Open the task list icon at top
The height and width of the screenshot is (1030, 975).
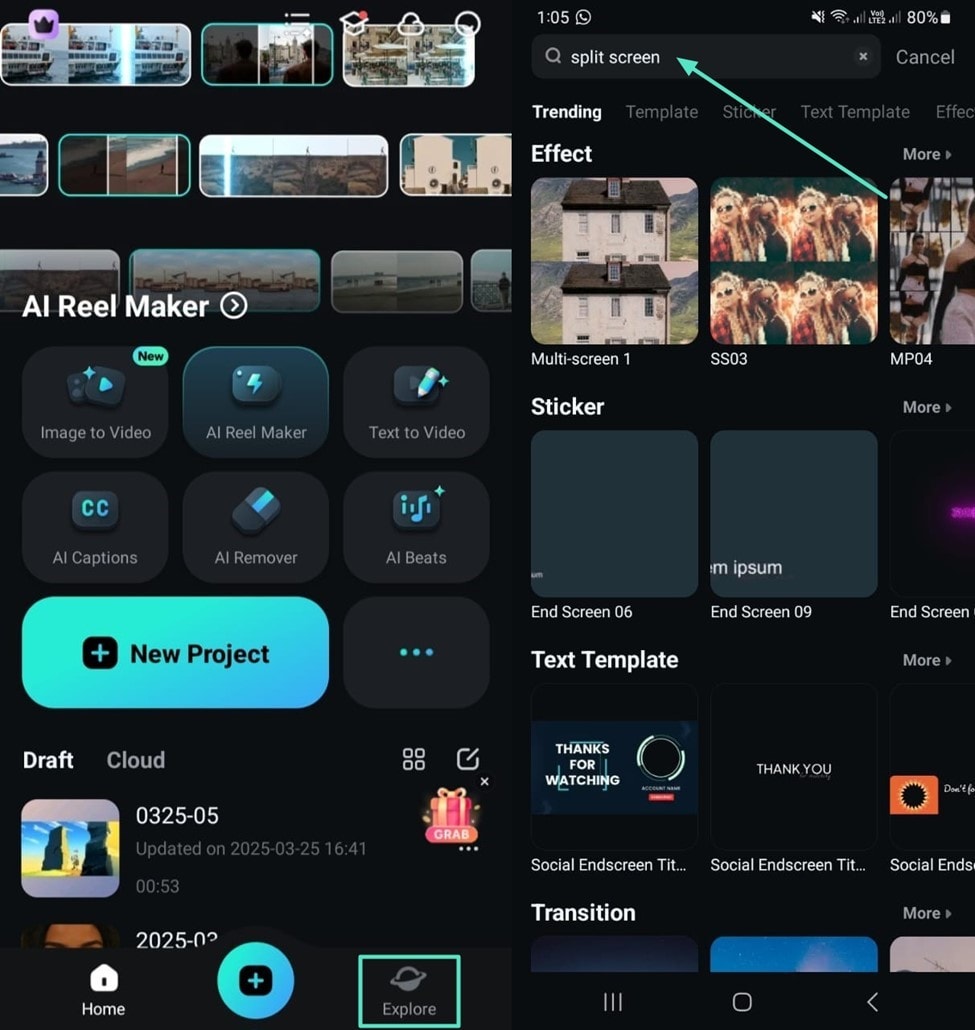(x=297, y=22)
